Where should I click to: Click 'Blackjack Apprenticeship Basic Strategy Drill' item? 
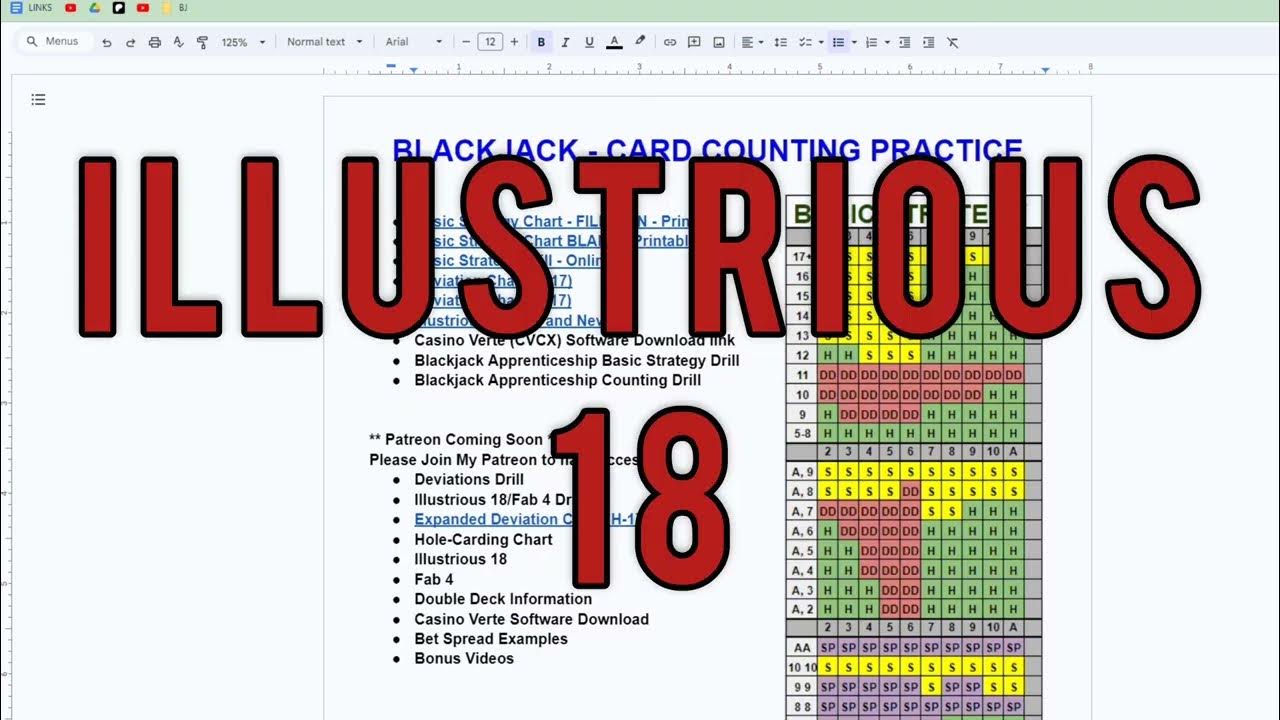click(577, 360)
